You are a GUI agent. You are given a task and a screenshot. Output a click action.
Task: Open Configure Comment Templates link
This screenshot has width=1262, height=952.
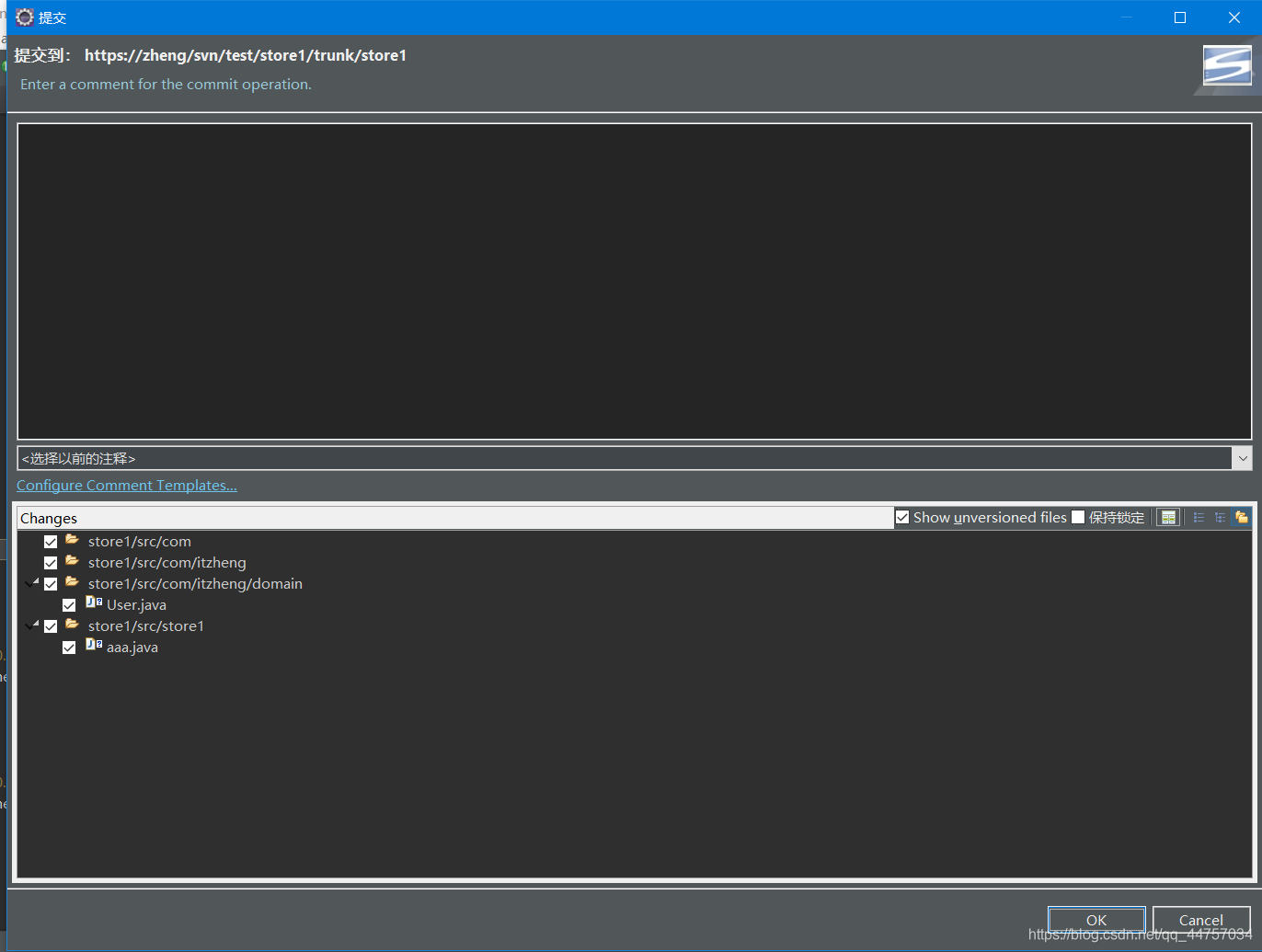127,486
